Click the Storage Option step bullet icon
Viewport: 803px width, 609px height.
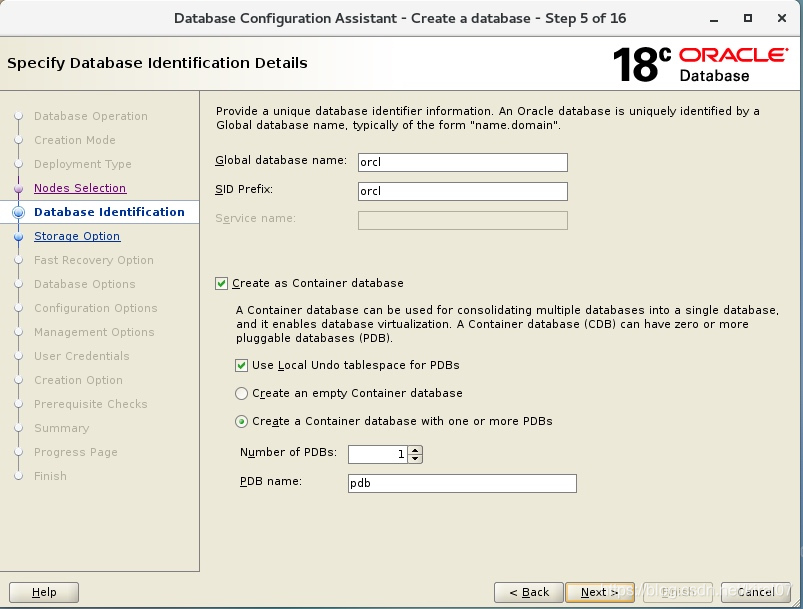(18, 237)
